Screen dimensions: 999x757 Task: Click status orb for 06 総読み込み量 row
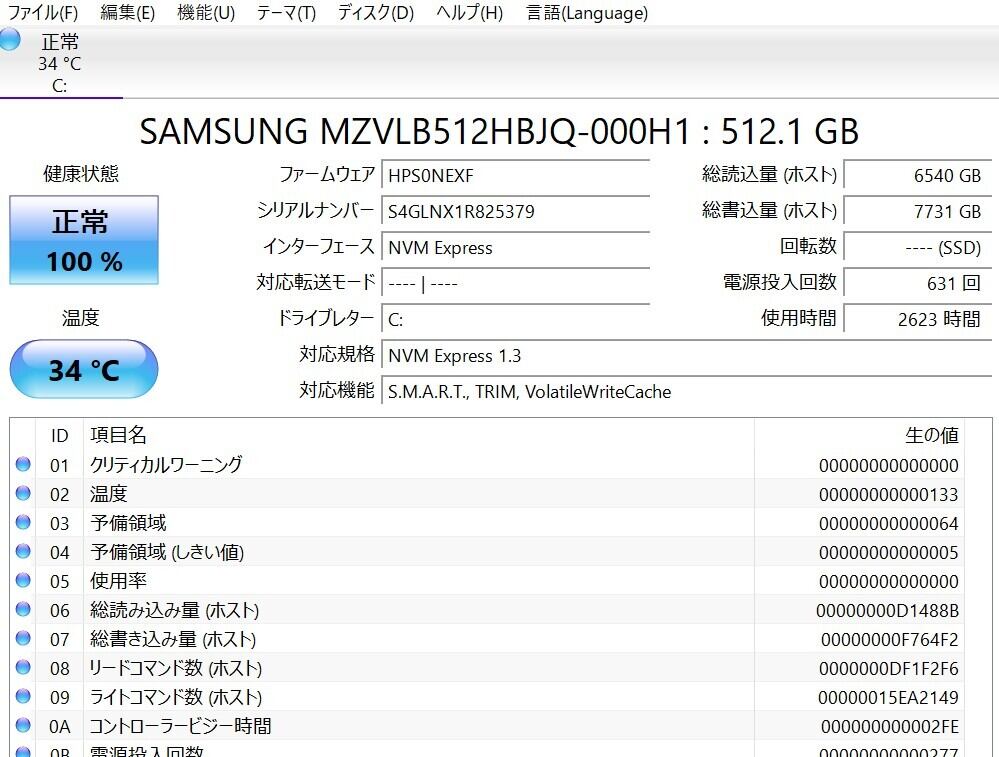click(x=23, y=610)
